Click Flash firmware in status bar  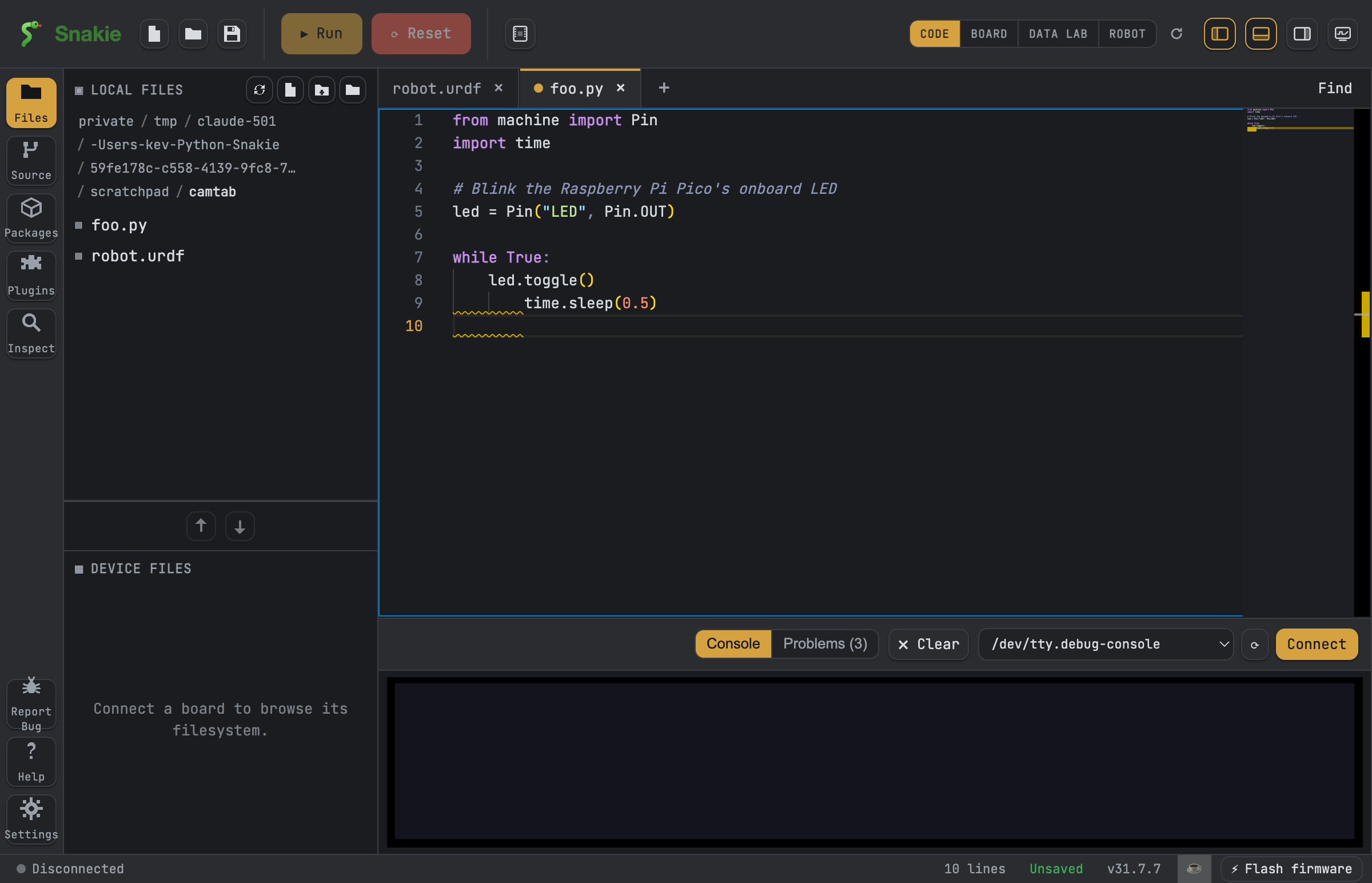[x=1291, y=869]
